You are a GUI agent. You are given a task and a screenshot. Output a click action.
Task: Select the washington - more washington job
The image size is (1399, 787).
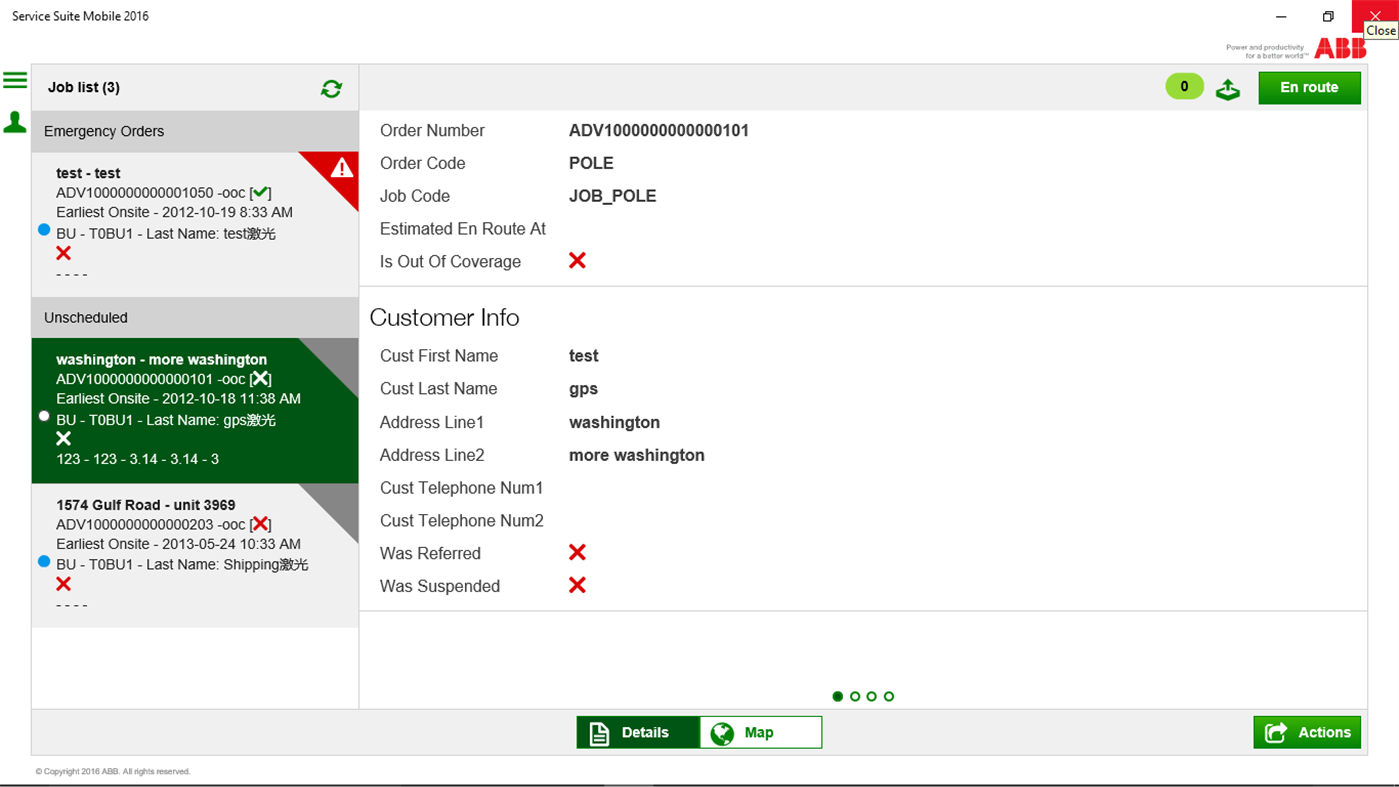(x=195, y=411)
